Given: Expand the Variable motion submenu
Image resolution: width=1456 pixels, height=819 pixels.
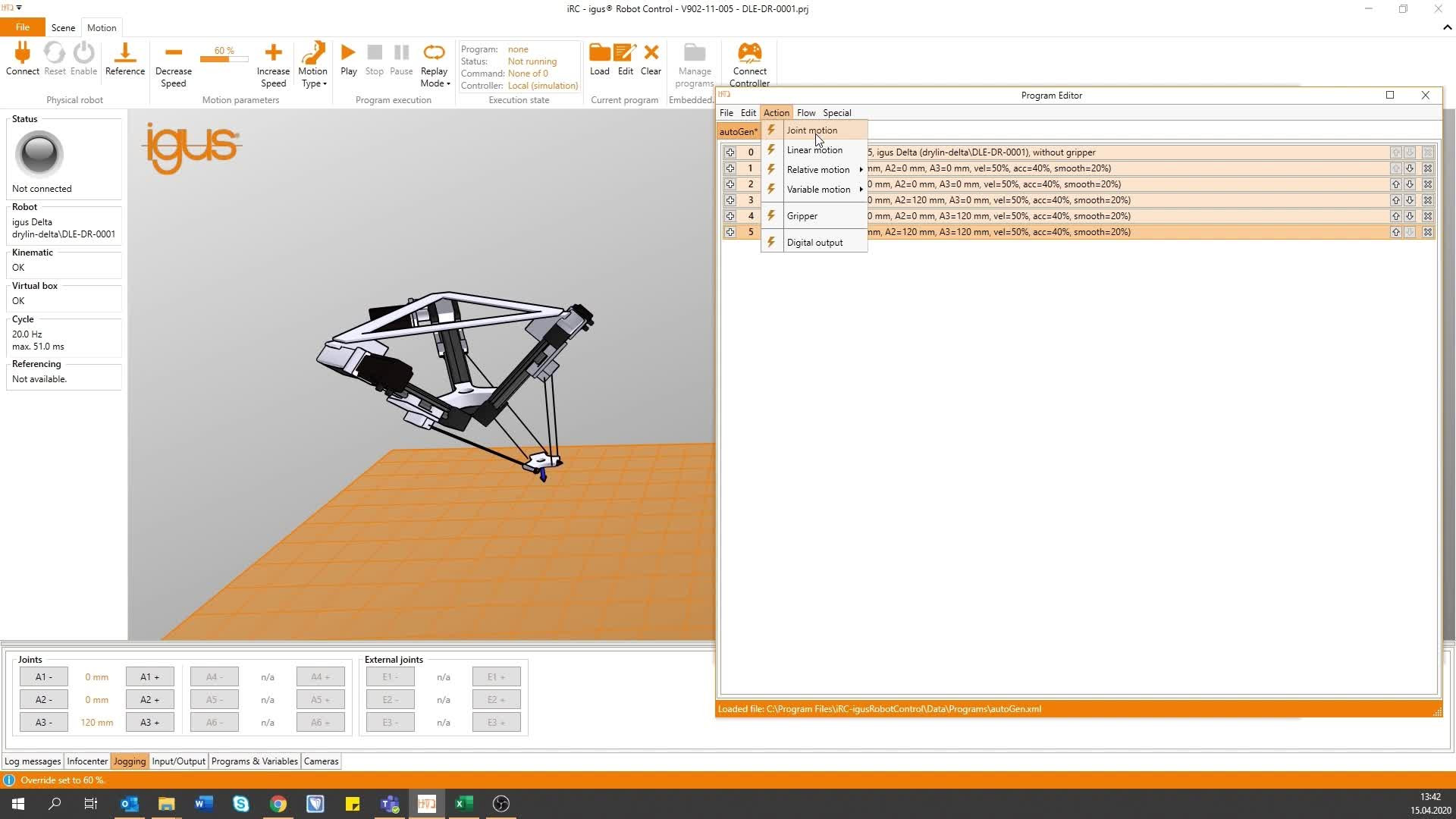Looking at the screenshot, I should tap(814, 190).
